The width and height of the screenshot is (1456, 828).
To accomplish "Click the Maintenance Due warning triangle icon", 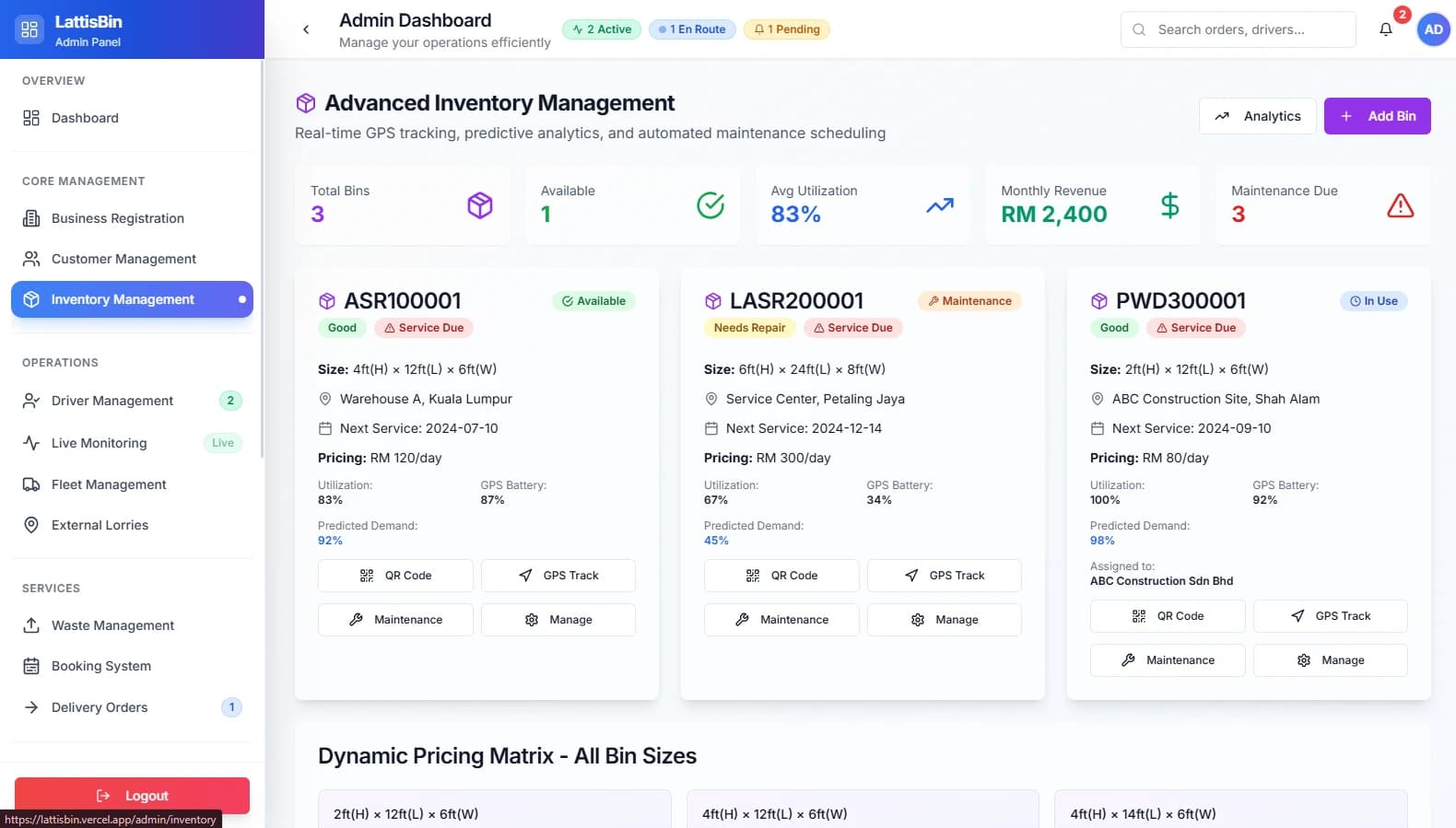I will pyautogui.click(x=1400, y=205).
